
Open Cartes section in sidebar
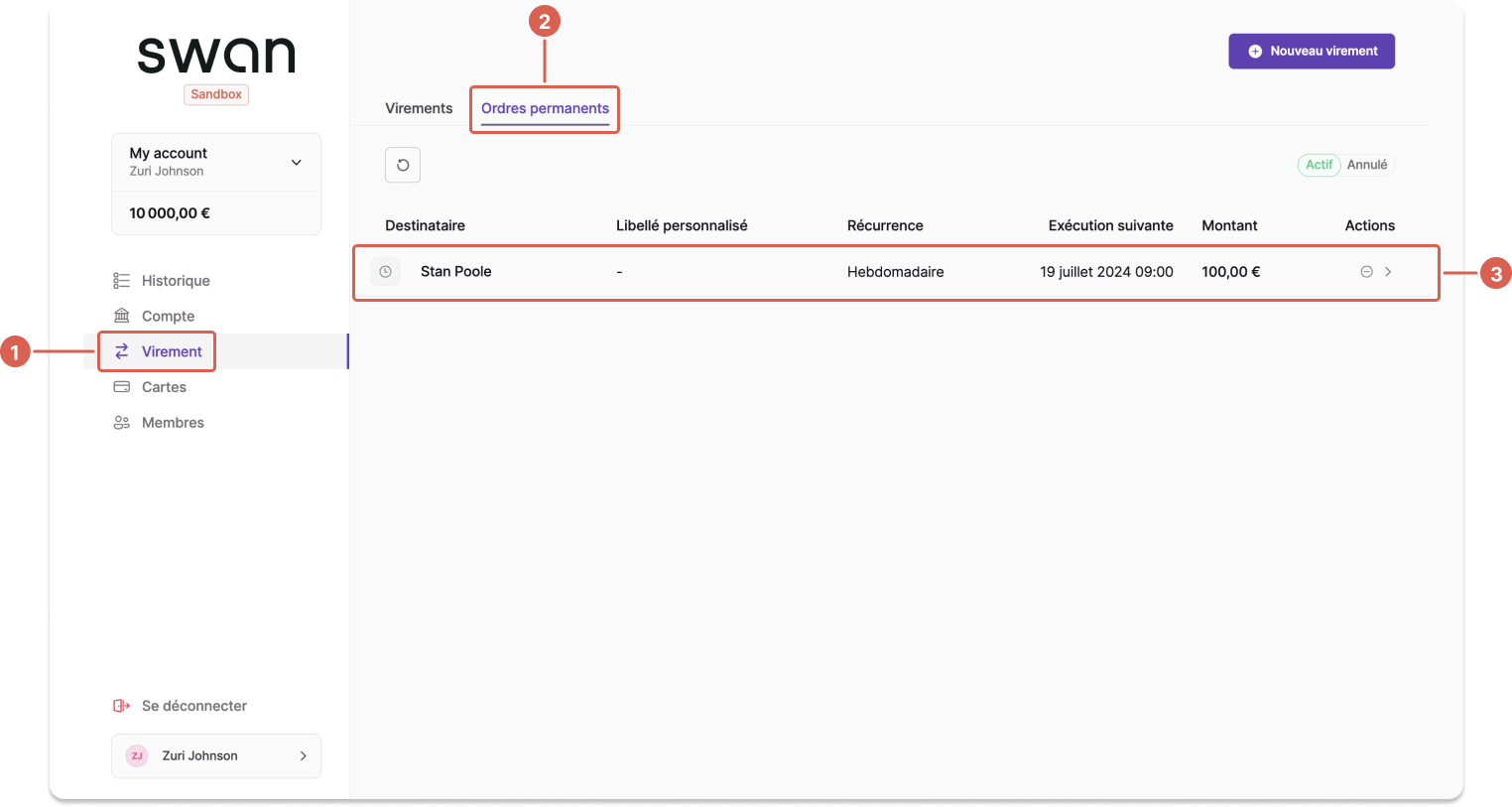point(164,387)
